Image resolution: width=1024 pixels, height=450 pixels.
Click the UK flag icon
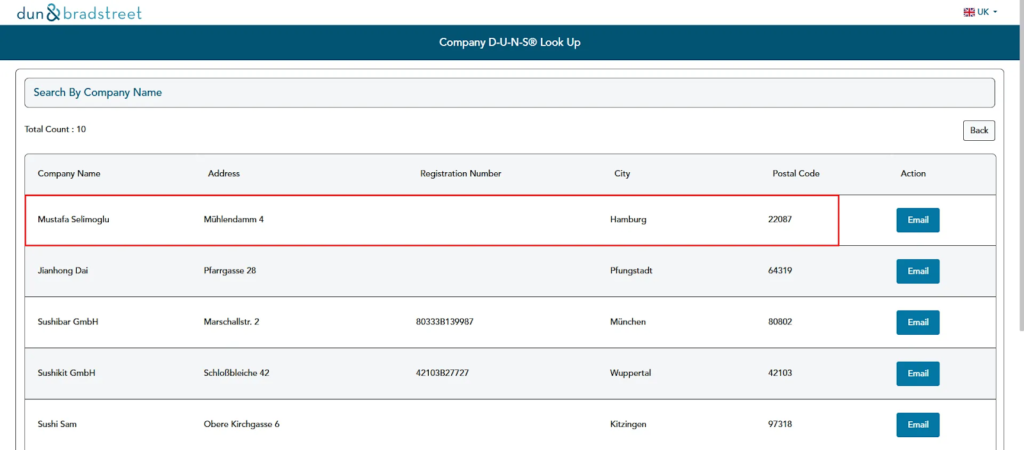click(x=968, y=12)
